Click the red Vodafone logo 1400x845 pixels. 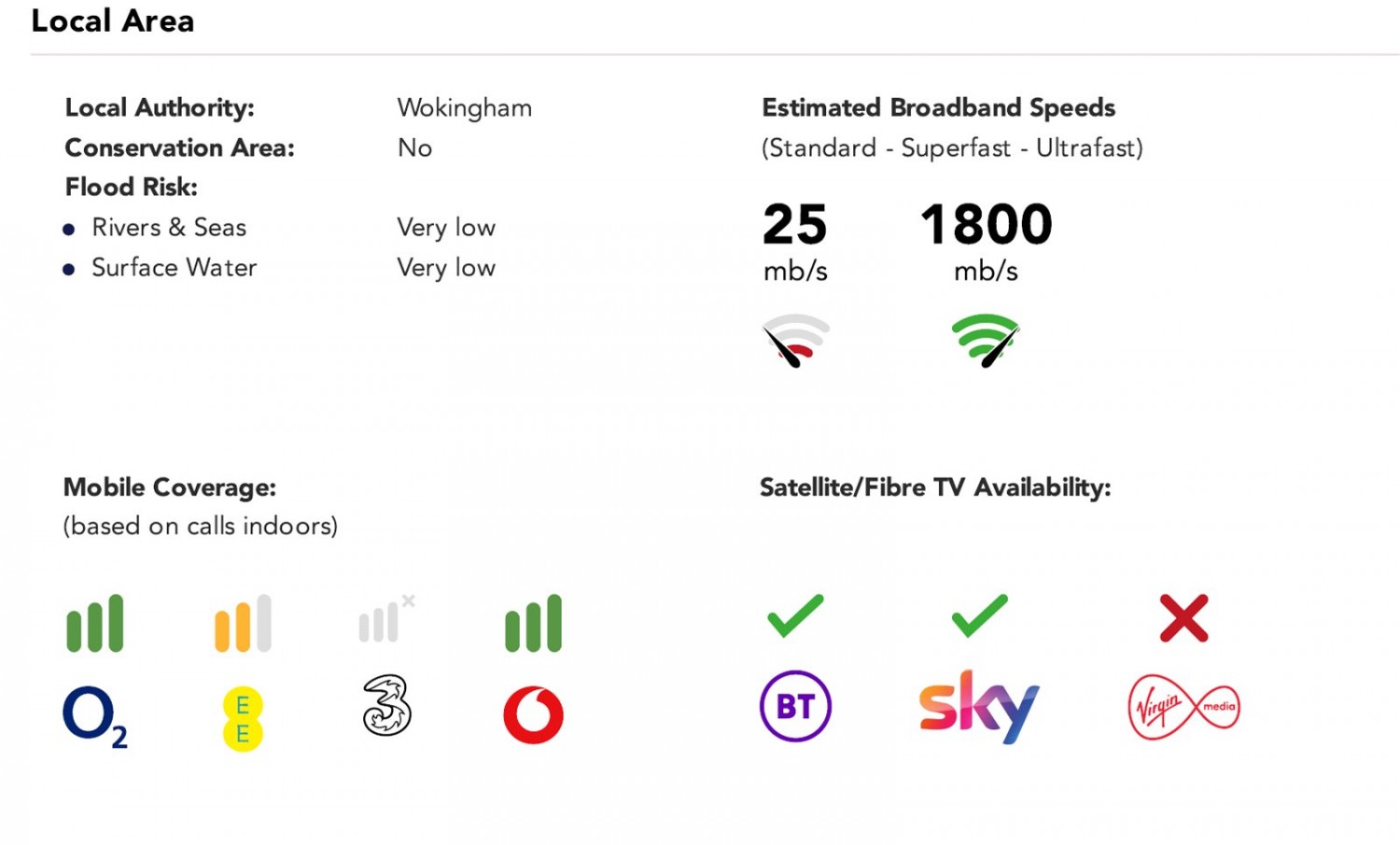click(533, 715)
